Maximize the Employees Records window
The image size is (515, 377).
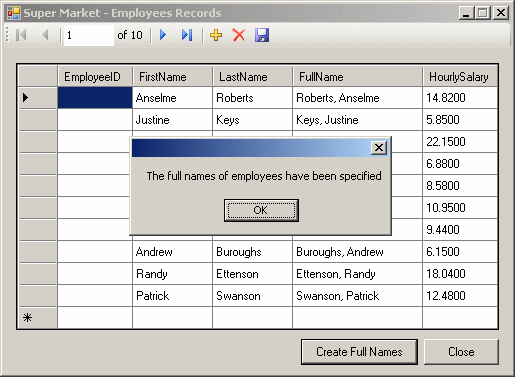pos(482,13)
